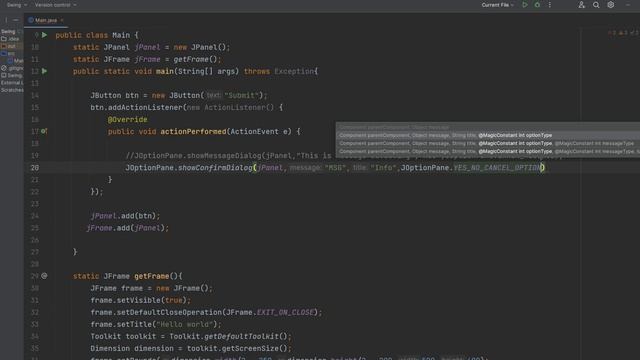Select the Swing.iml file in project tree
The image size is (640, 360).
coord(12,76)
